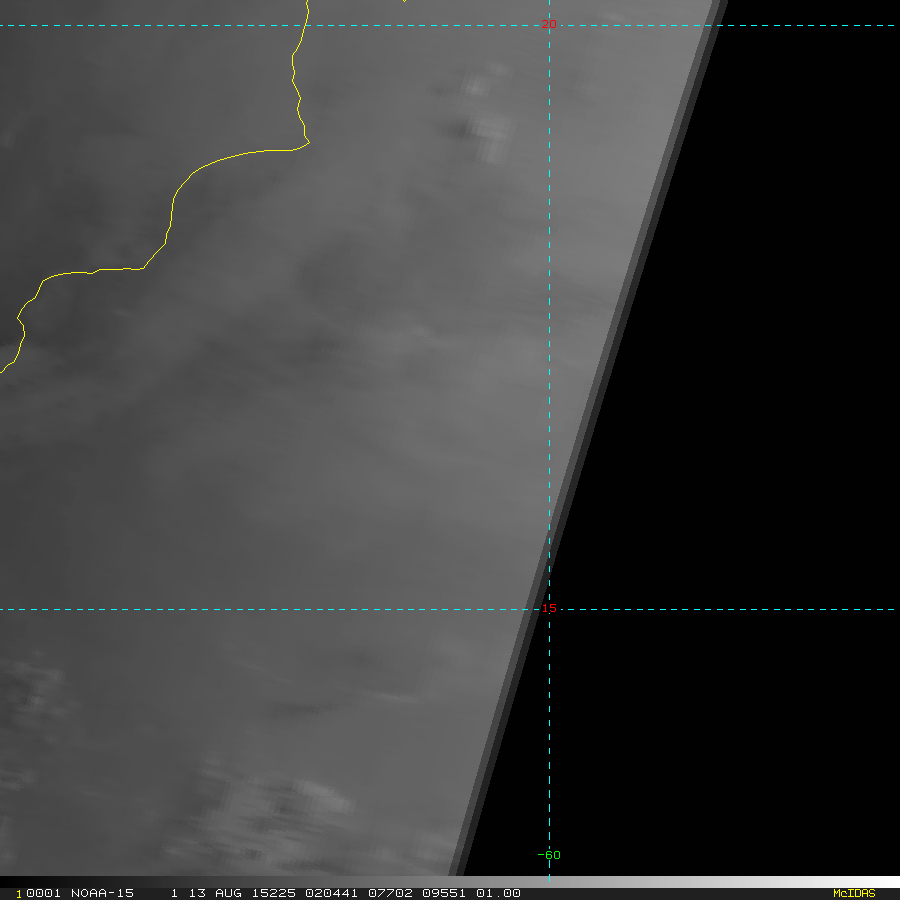Click where 15 latitude meets -60 longitude line
This screenshot has height=900, width=900.
[x=549, y=609]
